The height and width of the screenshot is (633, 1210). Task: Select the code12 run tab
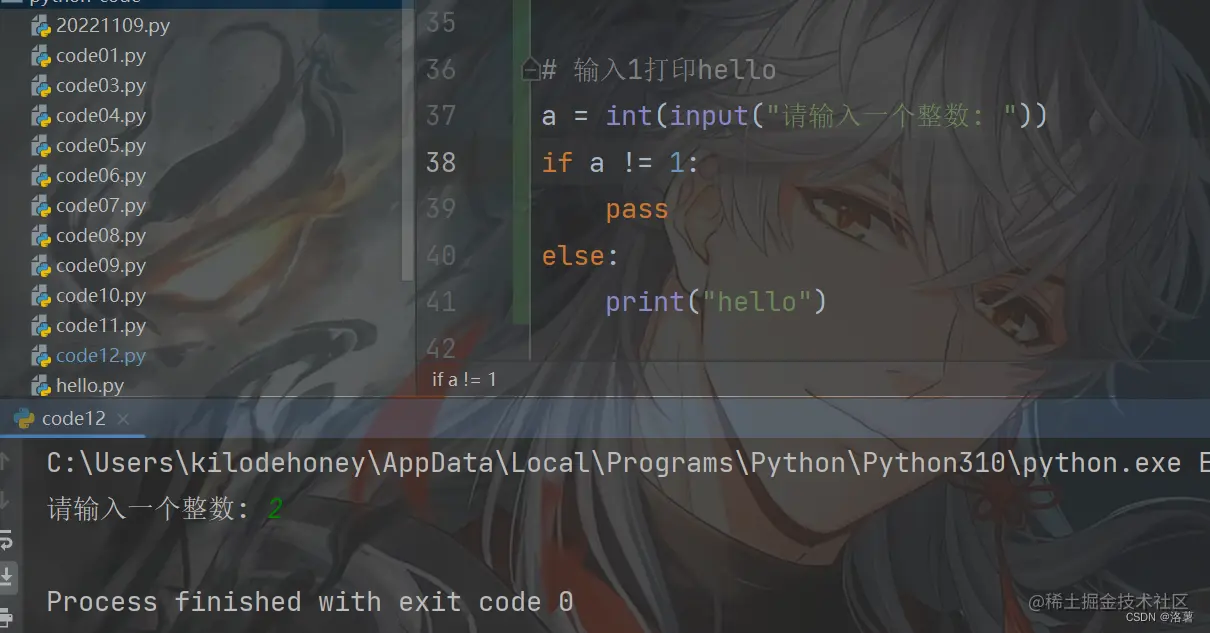[x=71, y=418]
